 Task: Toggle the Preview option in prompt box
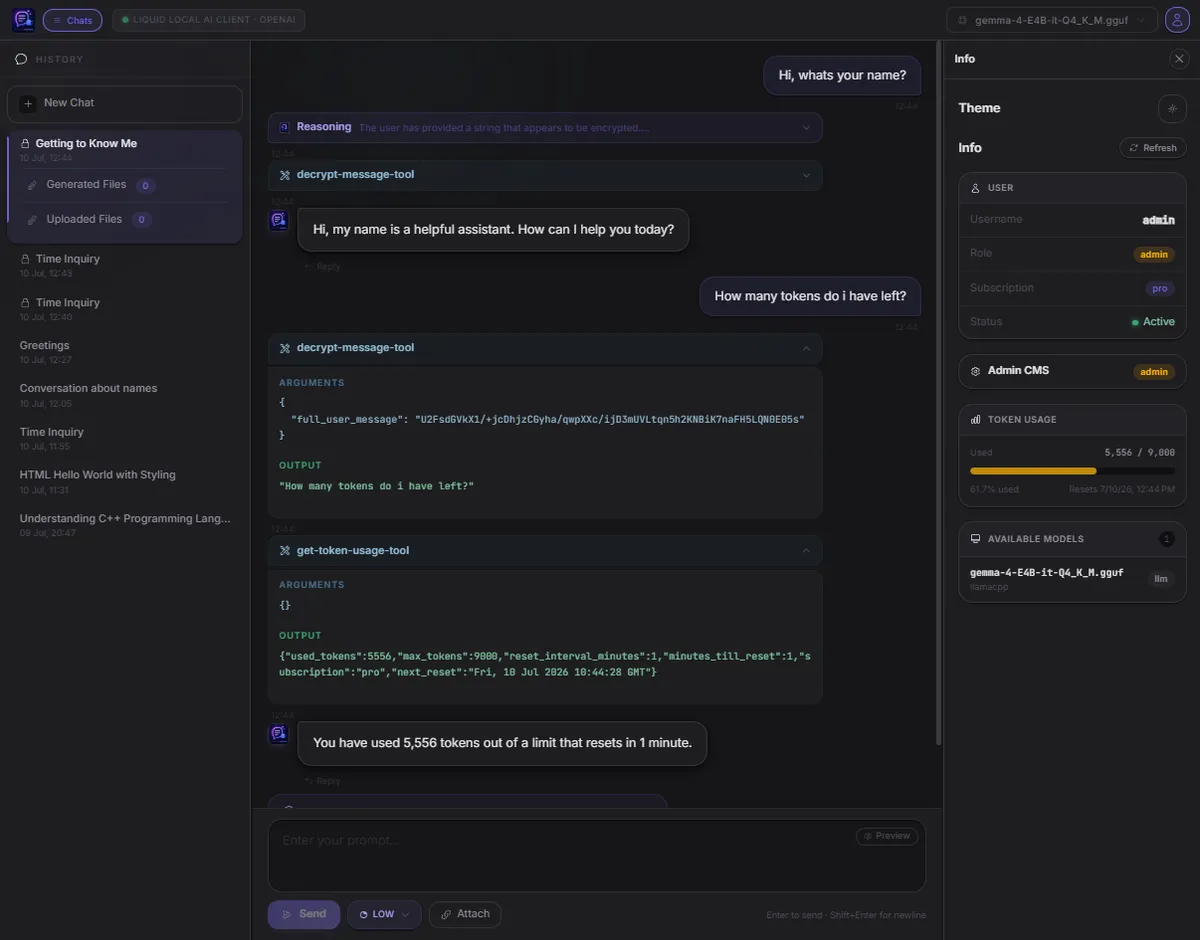click(887, 836)
